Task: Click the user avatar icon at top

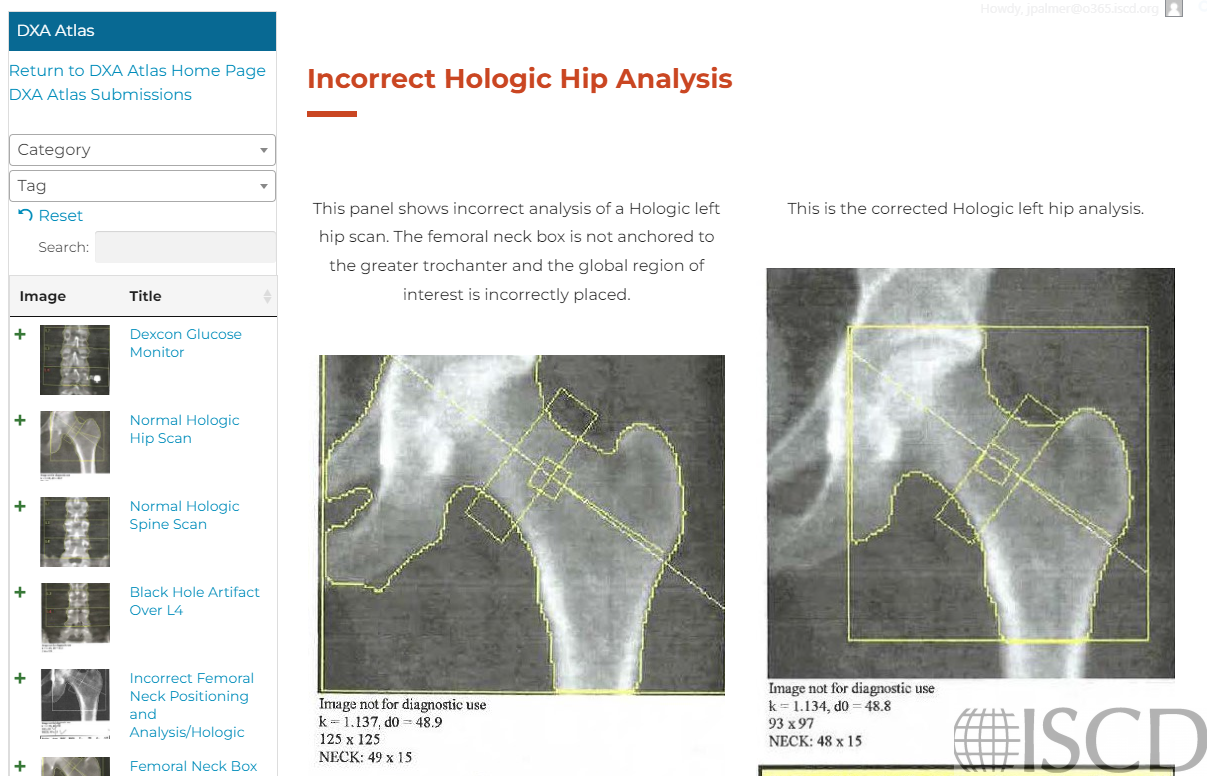Action: [x=1174, y=9]
